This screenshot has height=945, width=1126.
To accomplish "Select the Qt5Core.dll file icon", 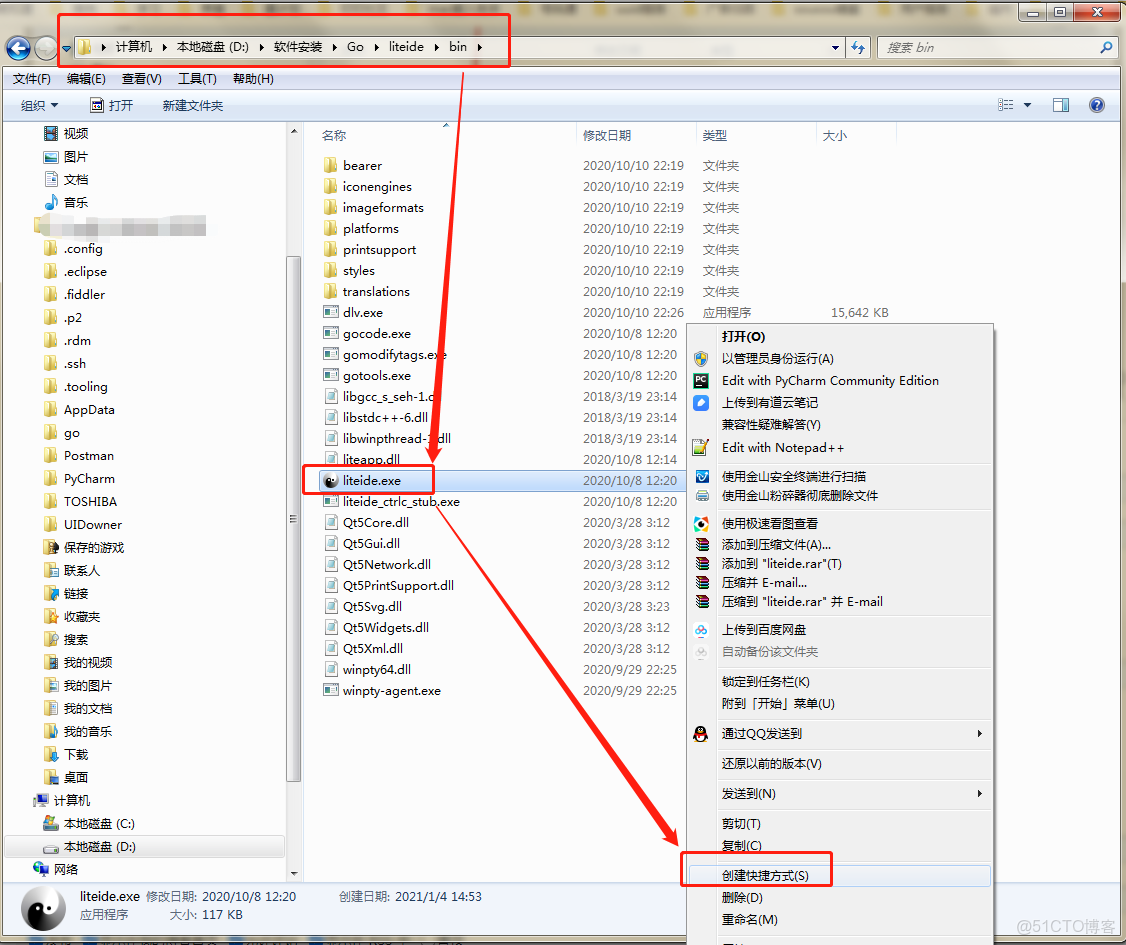I will point(331,522).
